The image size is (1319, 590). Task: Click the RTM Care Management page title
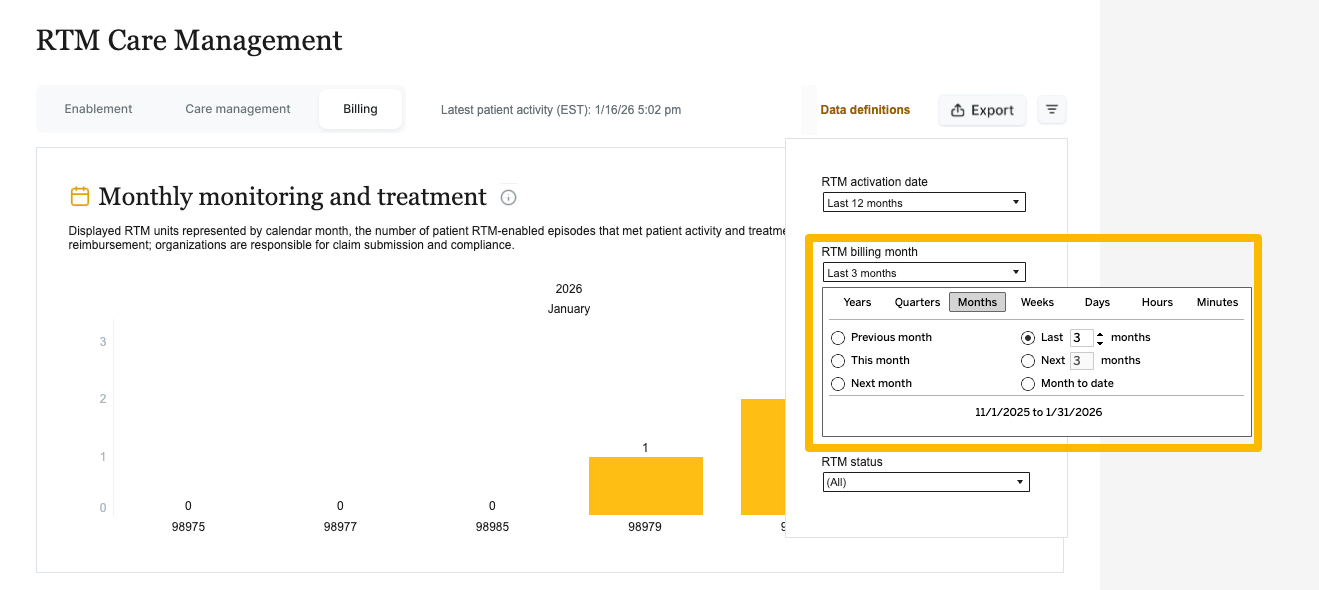tap(189, 41)
